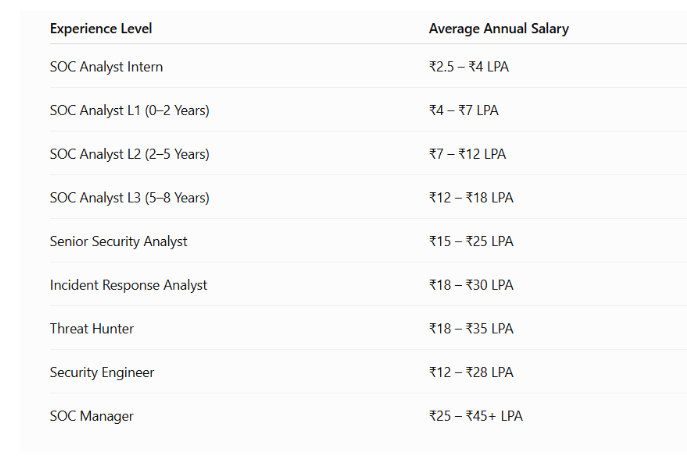The height and width of the screenshot is (466, 687).
Task: Select the Threat Hunter row label
Action: 92,328
